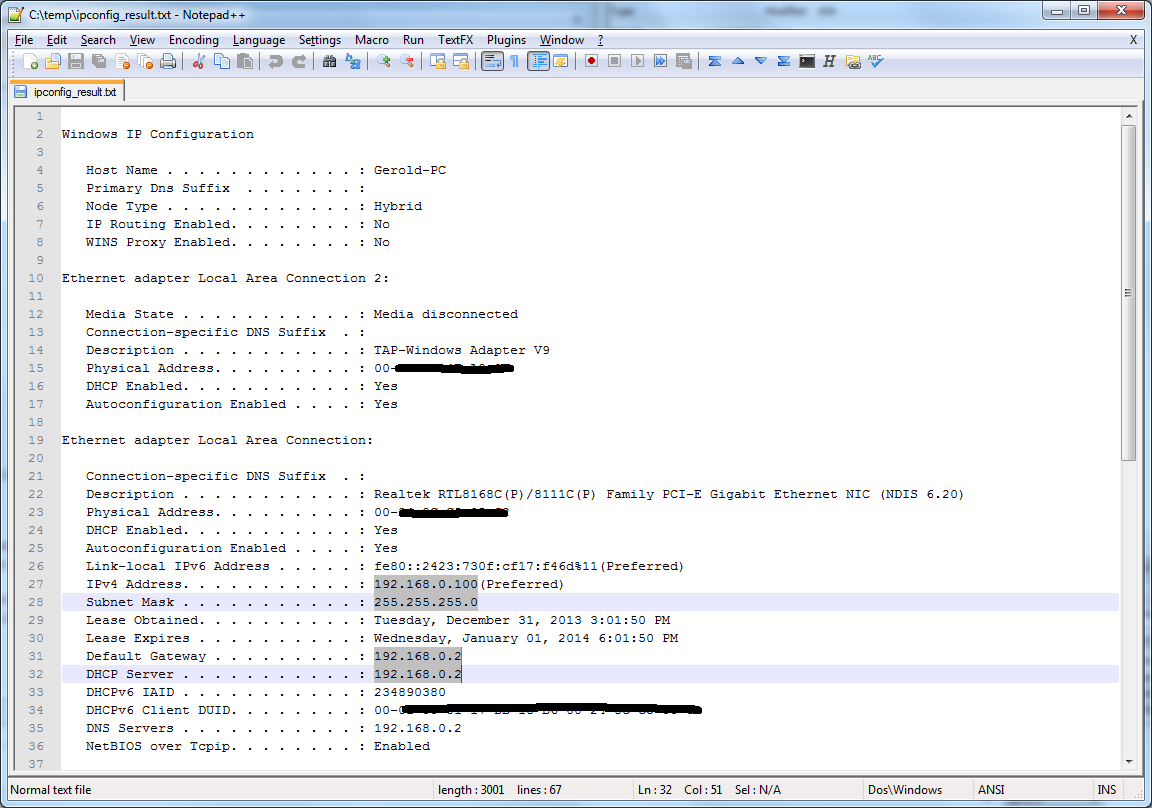Toggle word wrap
The height and width of the screenshot is (808, 1152).
click(491, 61)
